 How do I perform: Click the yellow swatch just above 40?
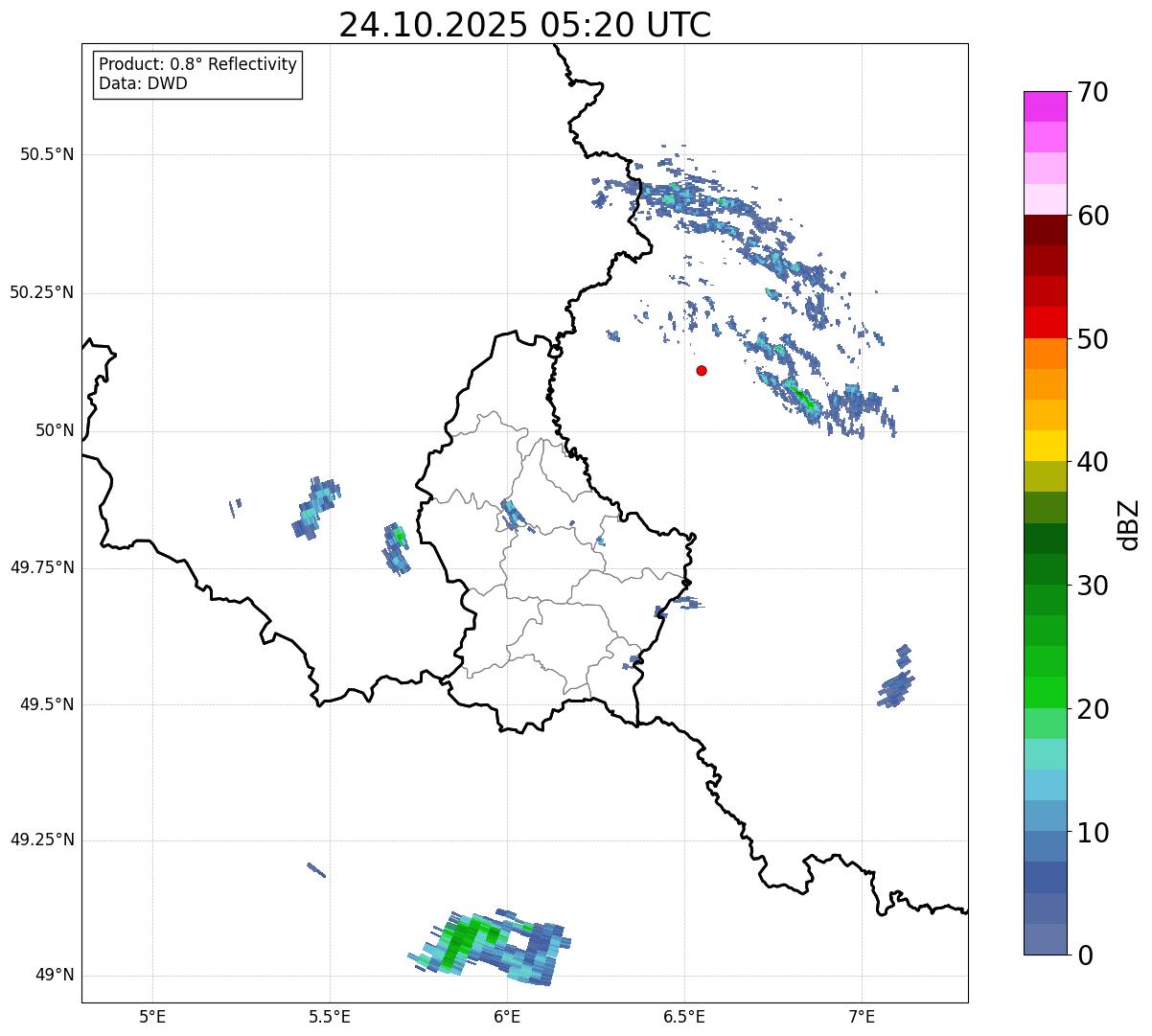(1046, 446)
